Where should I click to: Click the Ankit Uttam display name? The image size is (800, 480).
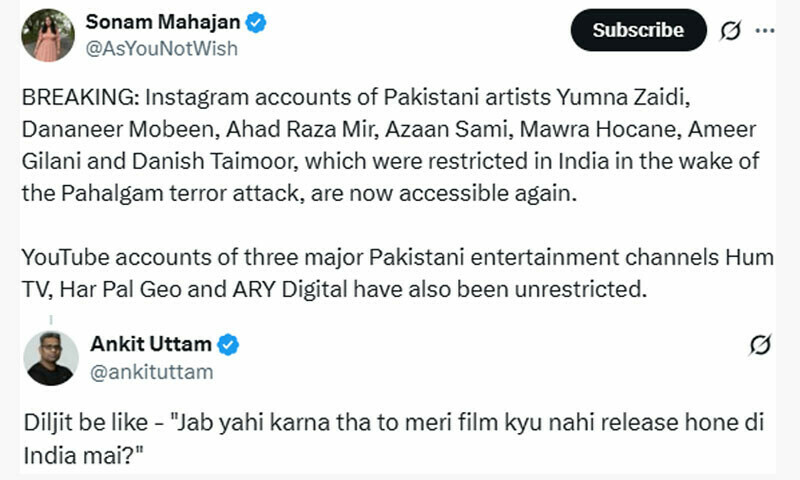[151, 345]
